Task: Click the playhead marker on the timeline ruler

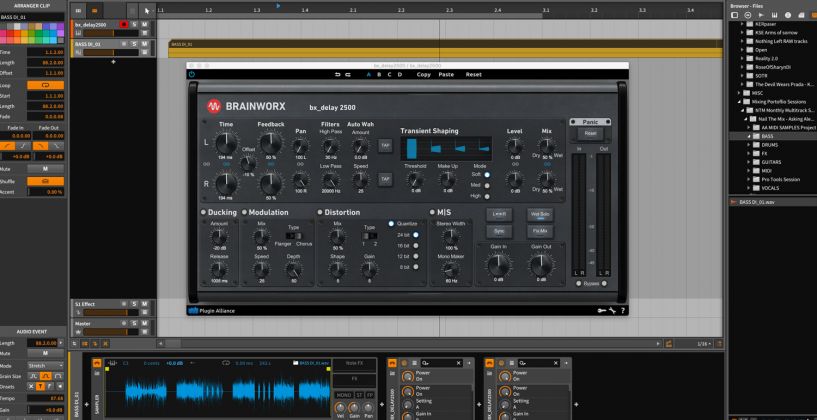Action: [278, 5]
